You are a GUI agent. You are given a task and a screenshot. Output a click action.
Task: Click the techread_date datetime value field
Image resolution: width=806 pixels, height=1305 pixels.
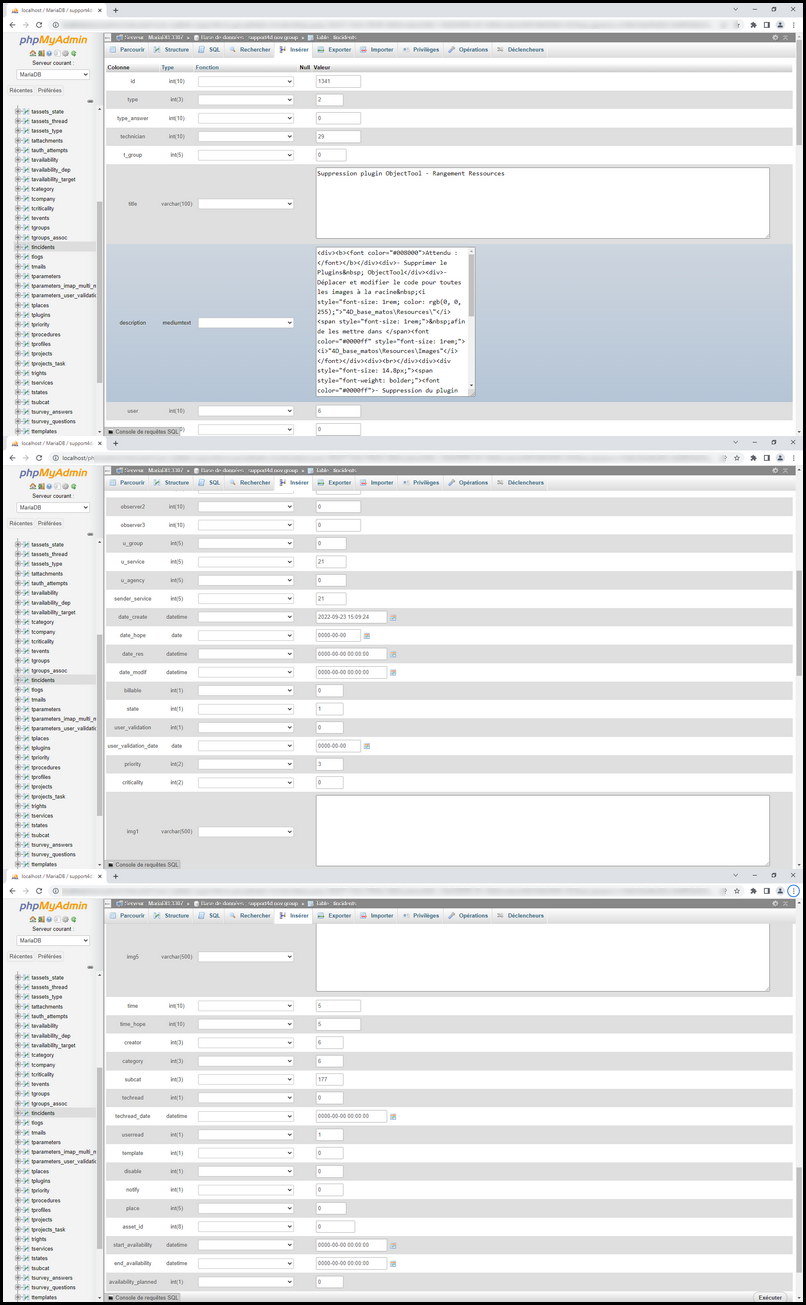click(351, 1116)
